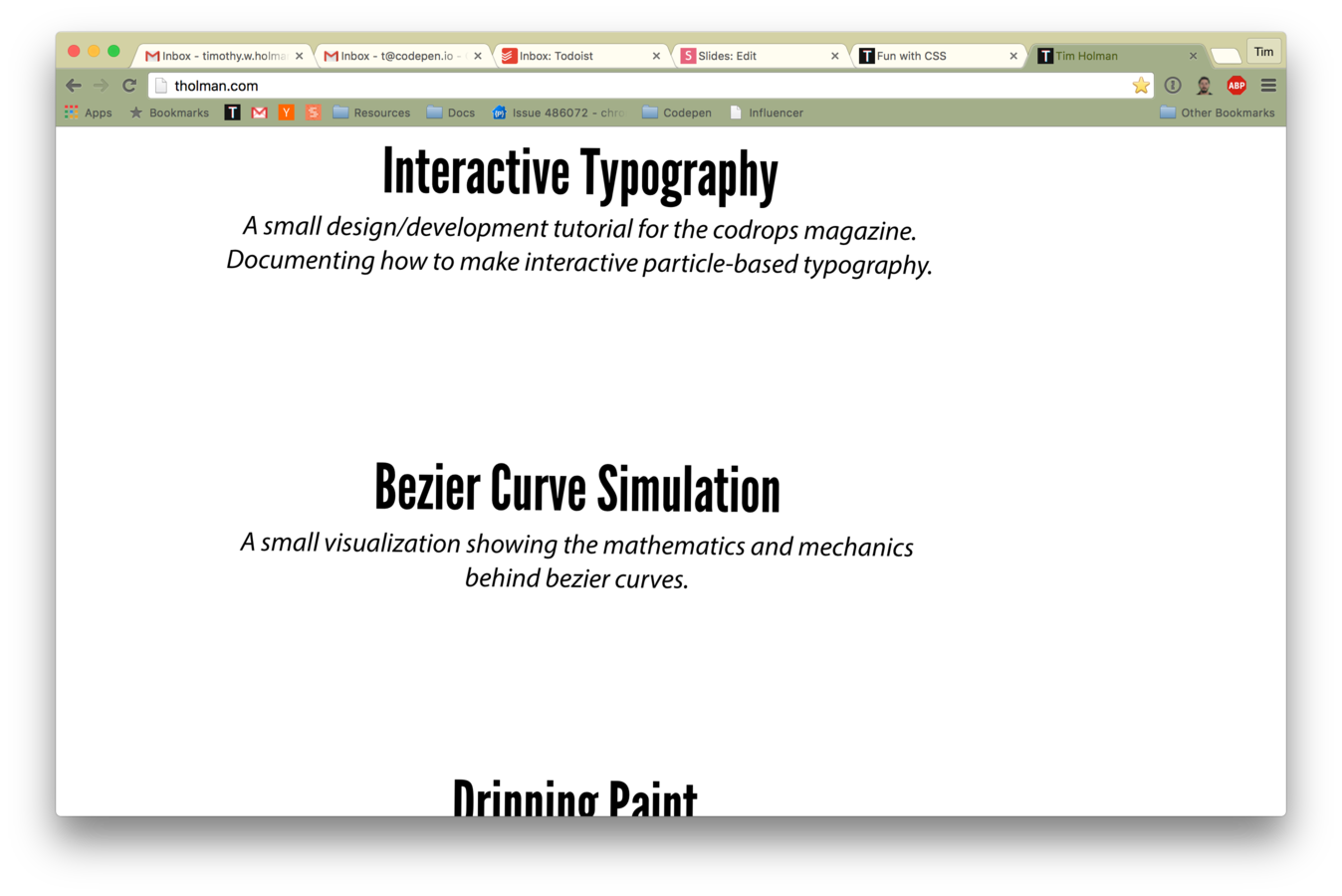Click the Tim profile button
The height and width of the screenshot is (896, 1342).
pyautogui.click(x=1263, y=52)
